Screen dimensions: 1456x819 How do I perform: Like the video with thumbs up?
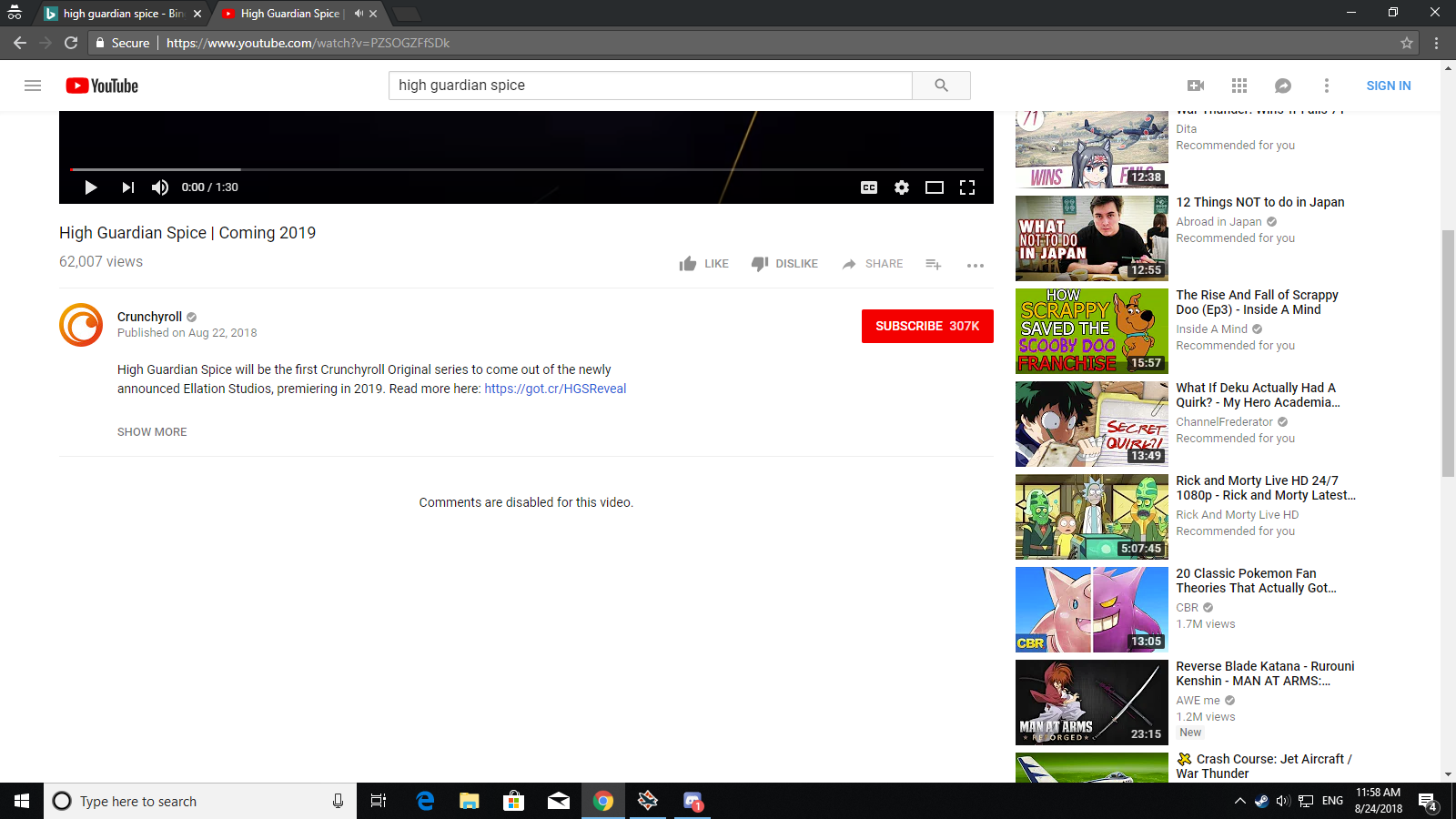point(703,264)
